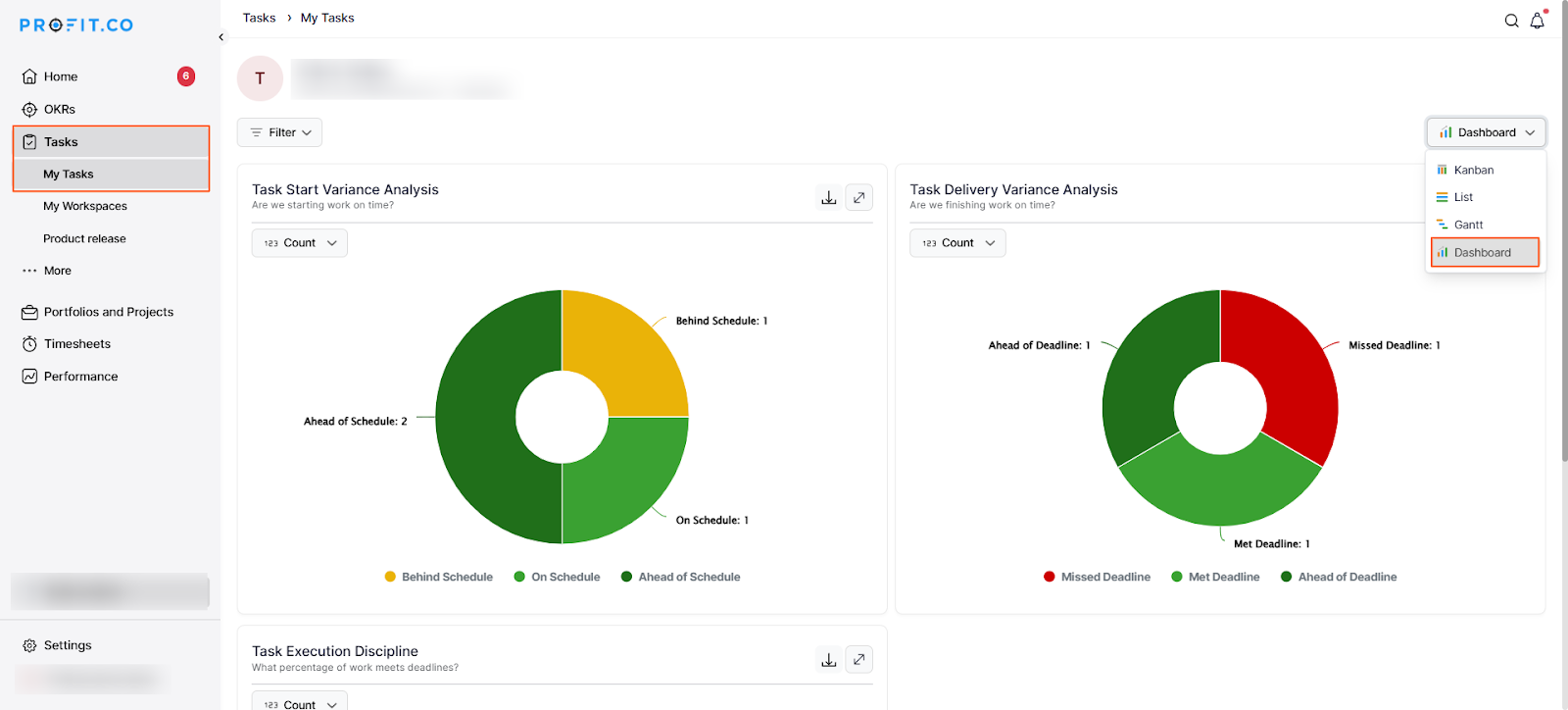Open the notifications bell
Viewport: 1568px width, 710px height.
point(1537,21)
